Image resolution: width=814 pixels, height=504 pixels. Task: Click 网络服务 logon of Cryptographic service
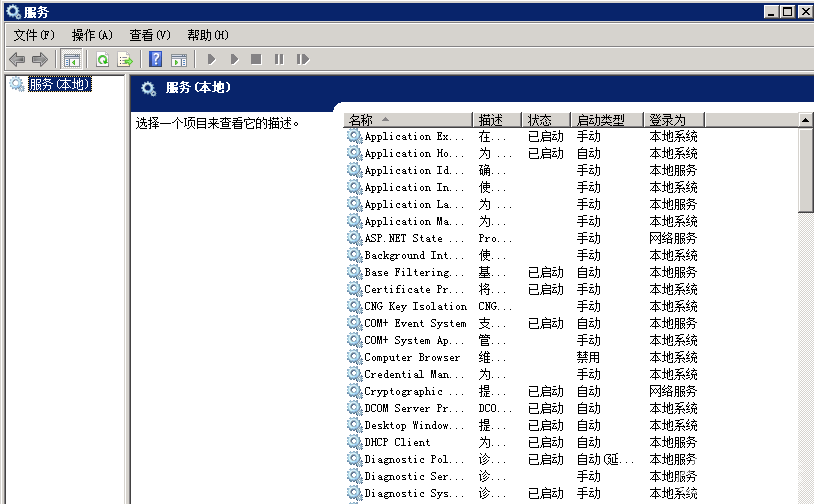673,391
